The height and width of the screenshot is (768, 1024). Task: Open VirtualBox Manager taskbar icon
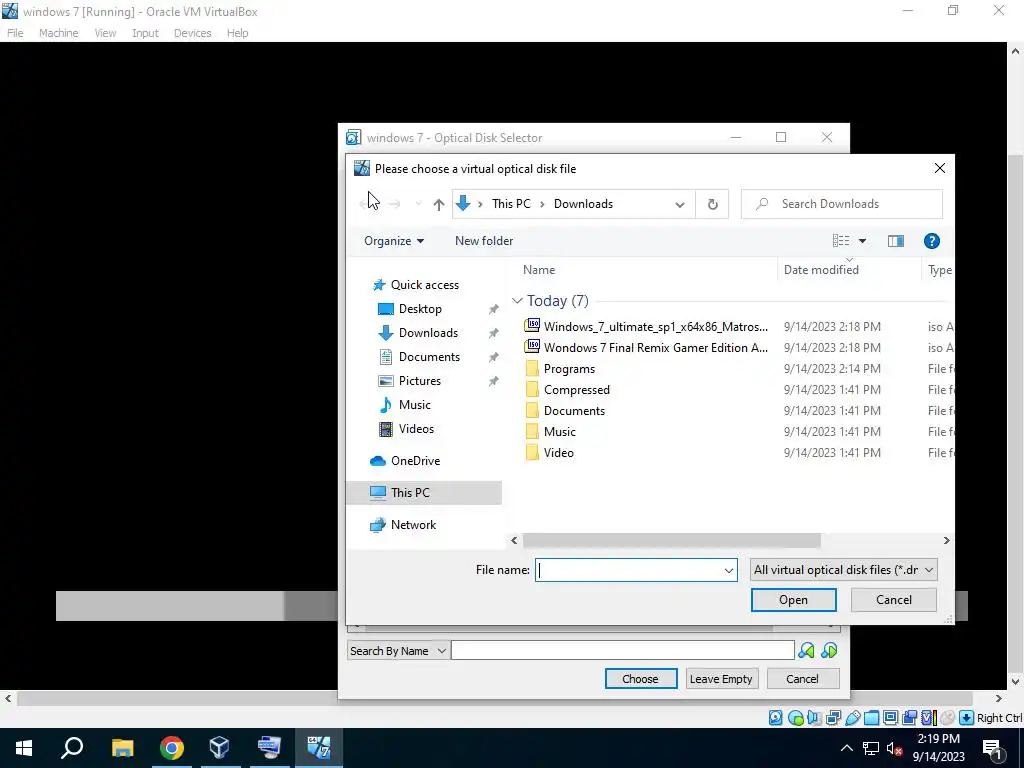pos(219,748)
